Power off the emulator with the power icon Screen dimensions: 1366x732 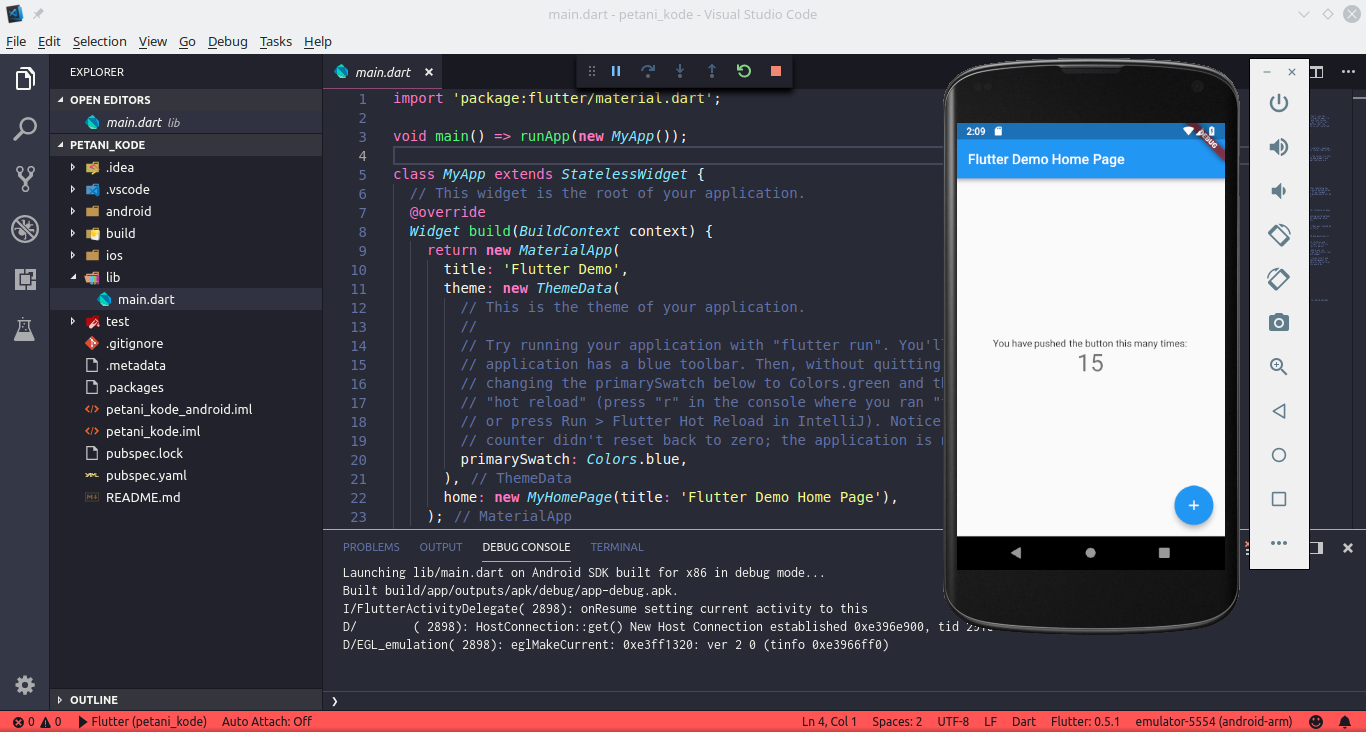point(1278,102)
